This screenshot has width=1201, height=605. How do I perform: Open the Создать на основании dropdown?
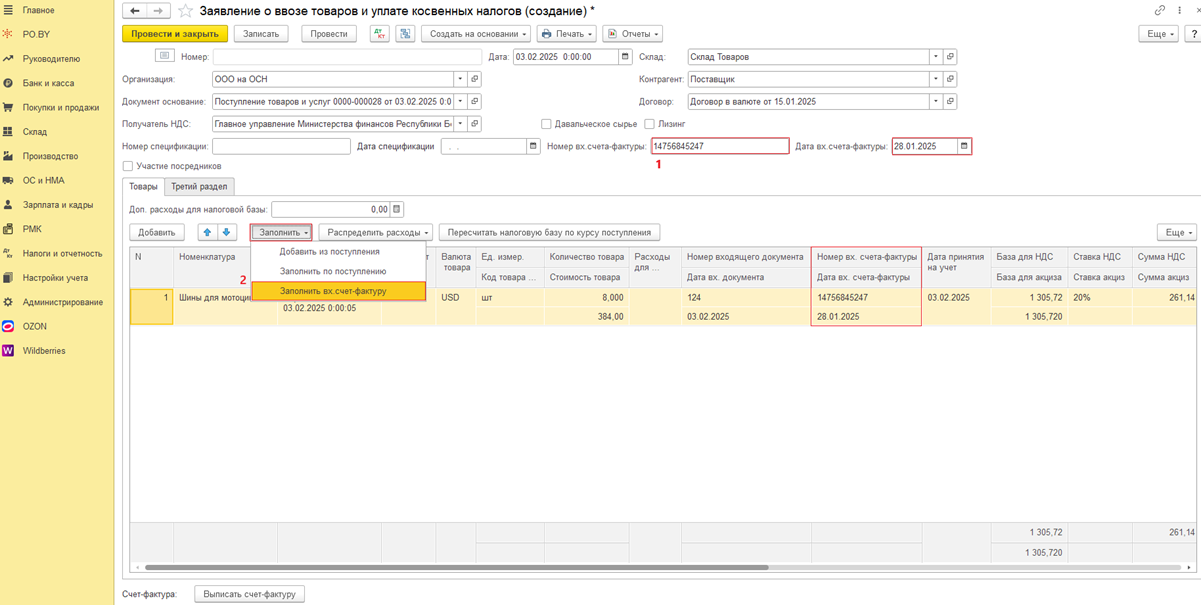(476, 34)
